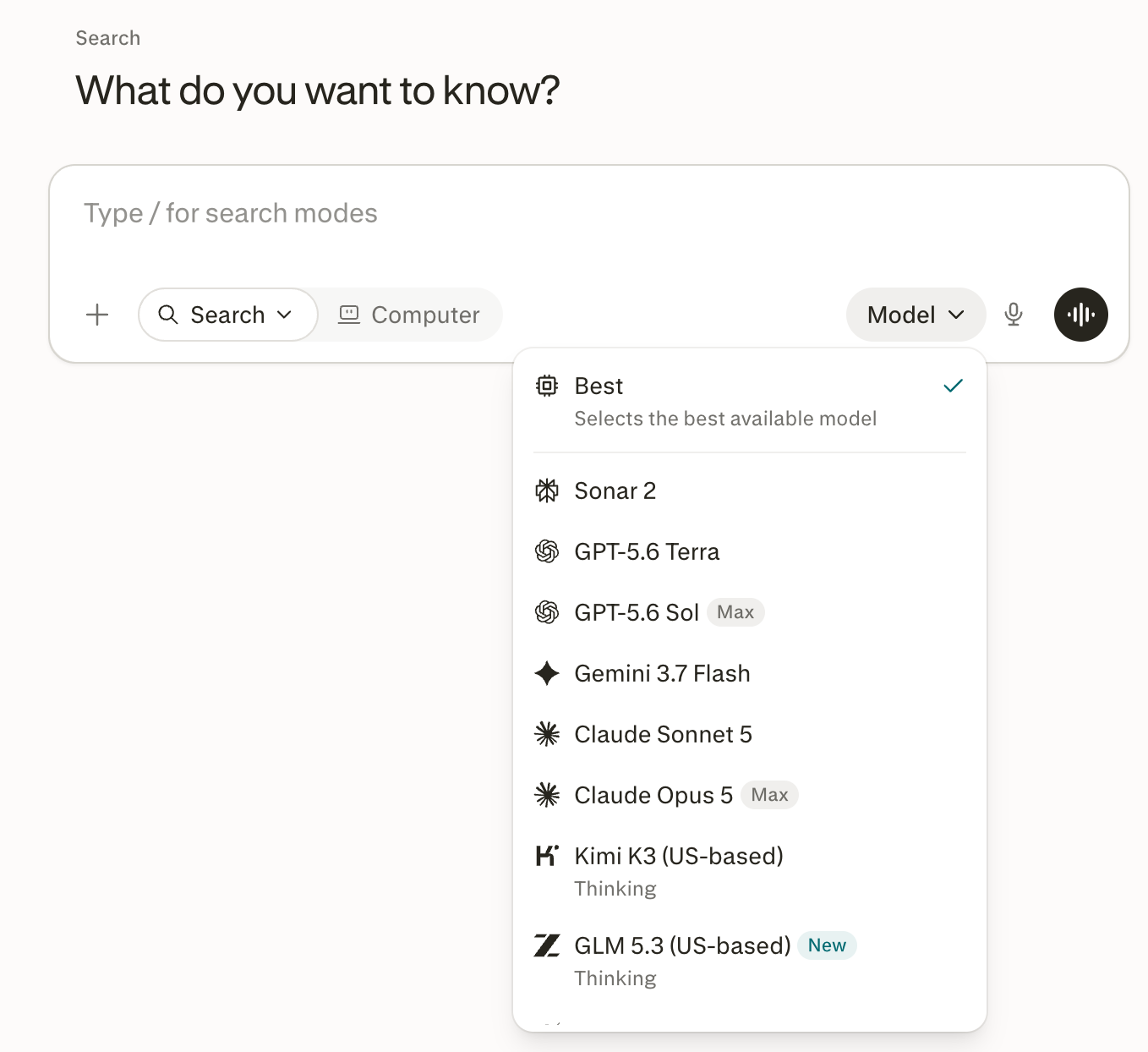Start voice mode with waveform button
Image resolution: width=1148 pixels, height=1052 pixels.
[x=1080, y=315]
